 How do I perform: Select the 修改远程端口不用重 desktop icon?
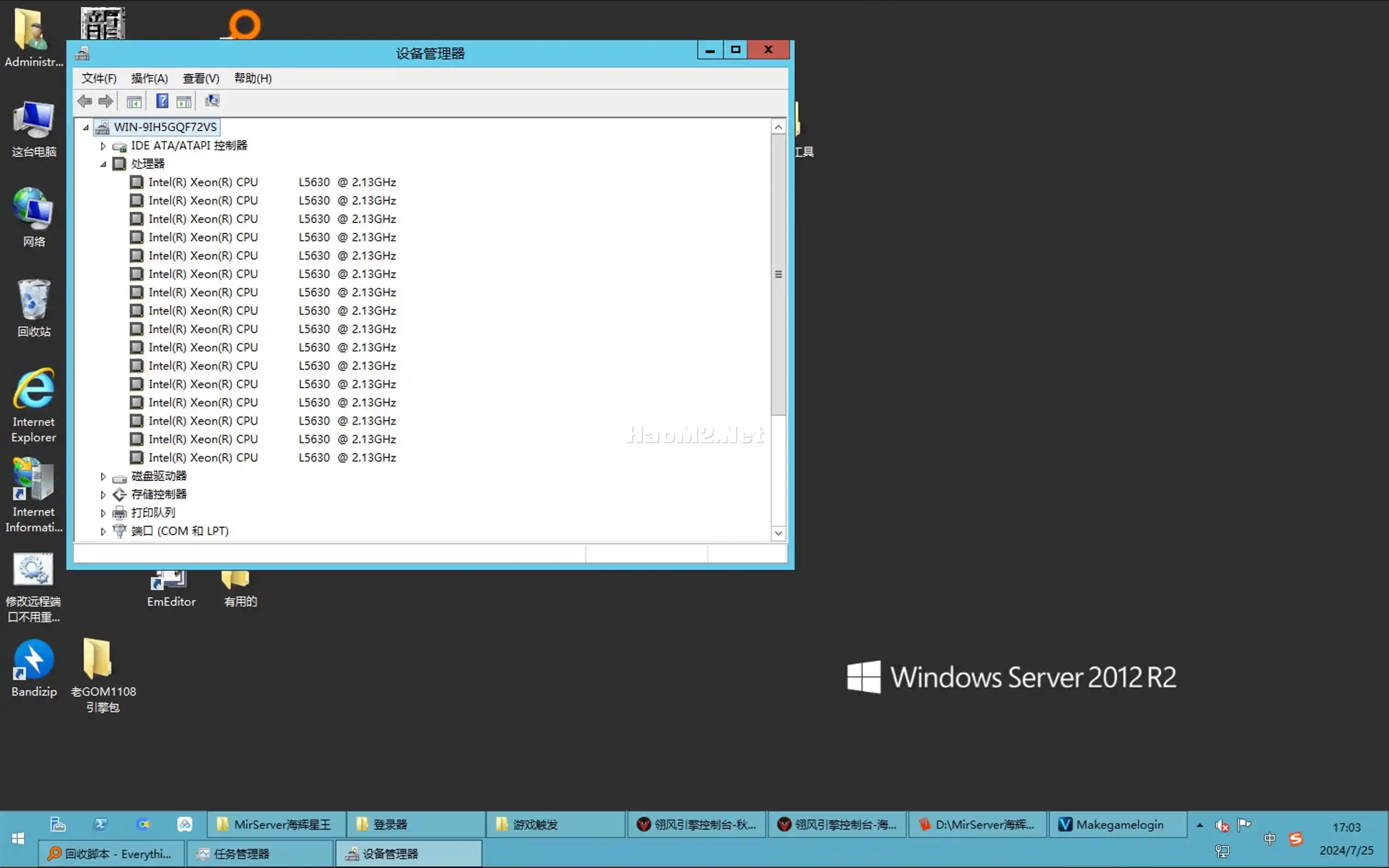(33, 588)
